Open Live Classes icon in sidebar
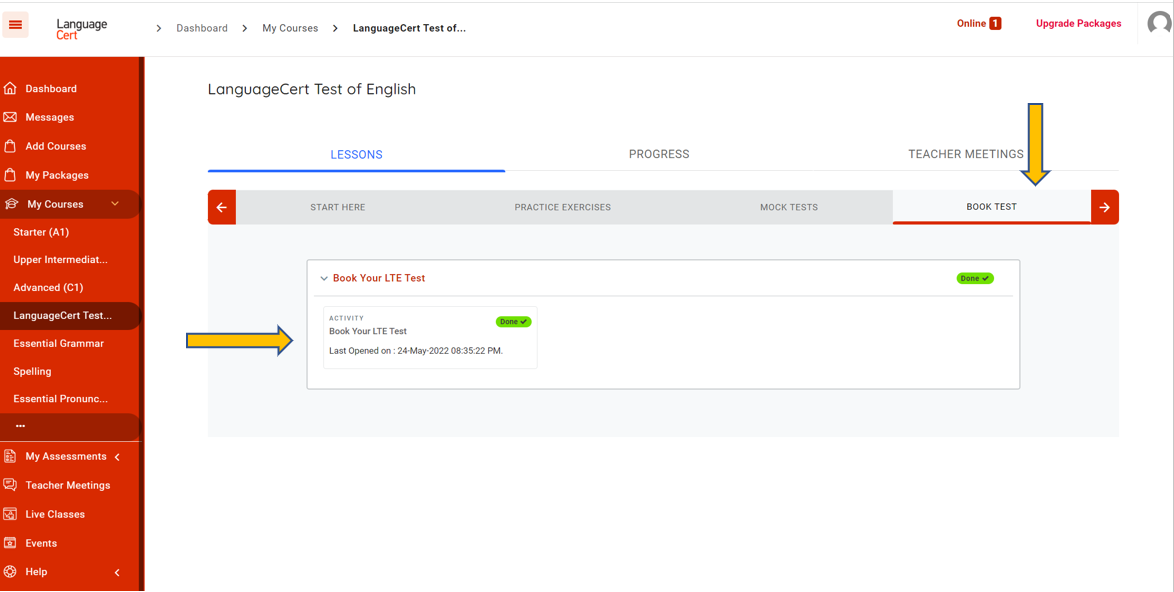The image size is (1174, 592). point(11,514)
